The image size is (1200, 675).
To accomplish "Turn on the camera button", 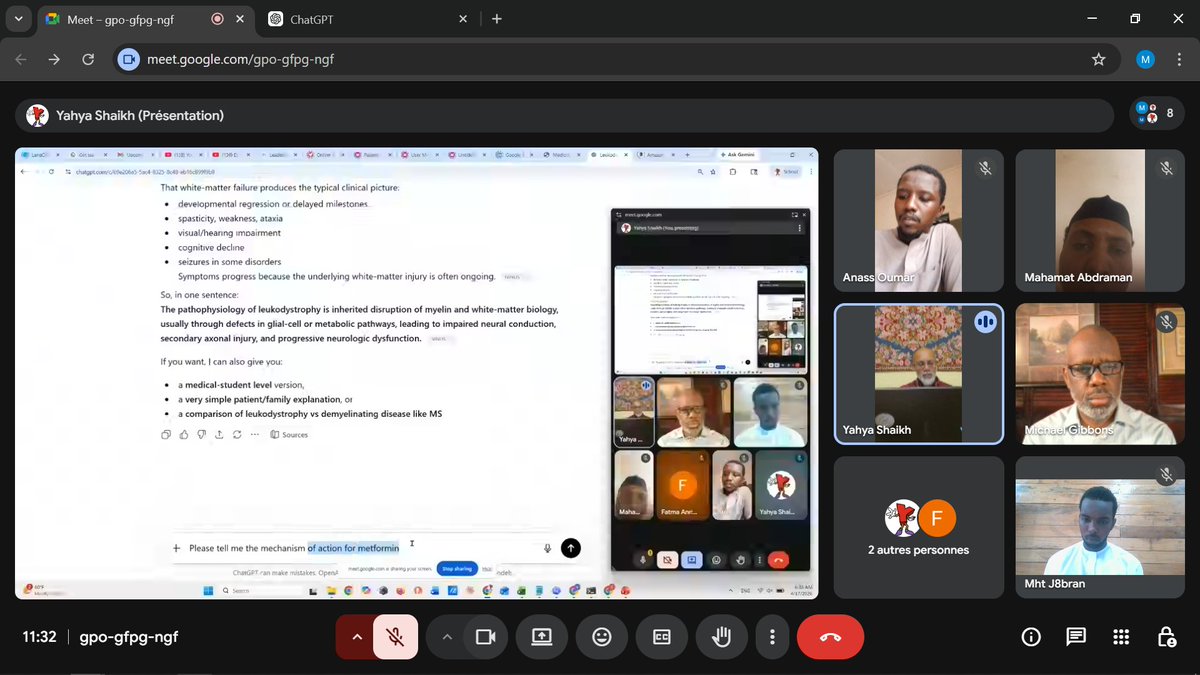I will point(486,637).
